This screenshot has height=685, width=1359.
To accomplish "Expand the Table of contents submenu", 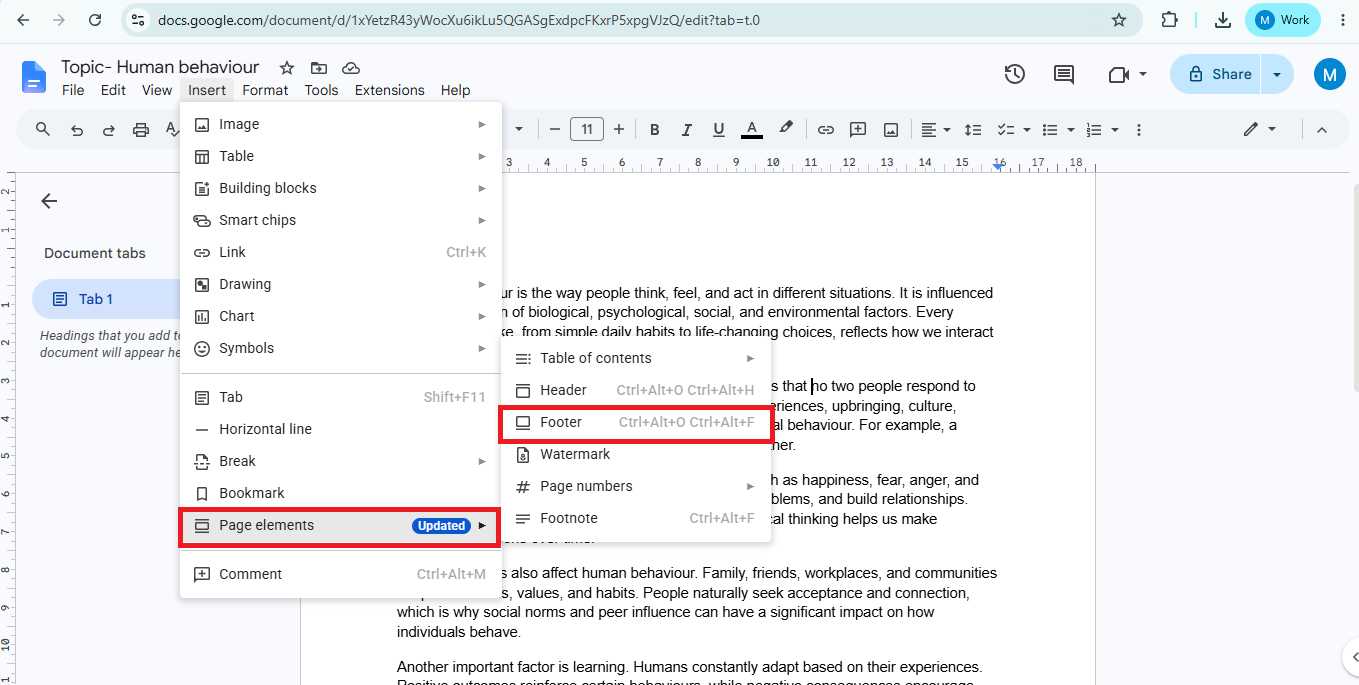I will (751, 358).
